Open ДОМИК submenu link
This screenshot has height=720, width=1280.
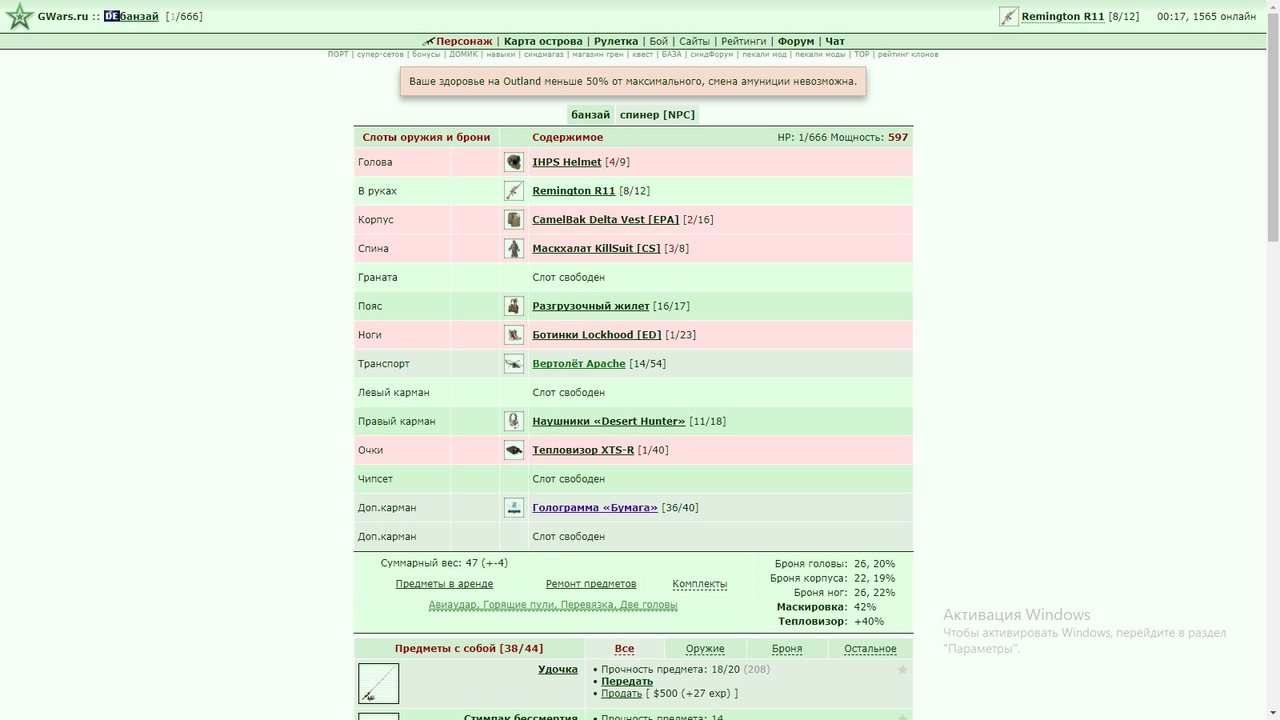click(463, 54)
